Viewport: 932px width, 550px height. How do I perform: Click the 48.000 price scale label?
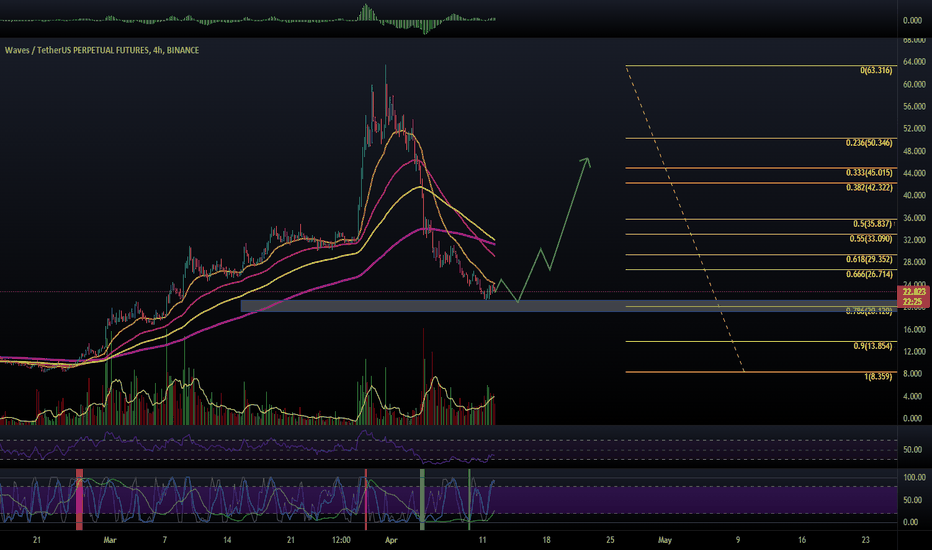[914, 151]
